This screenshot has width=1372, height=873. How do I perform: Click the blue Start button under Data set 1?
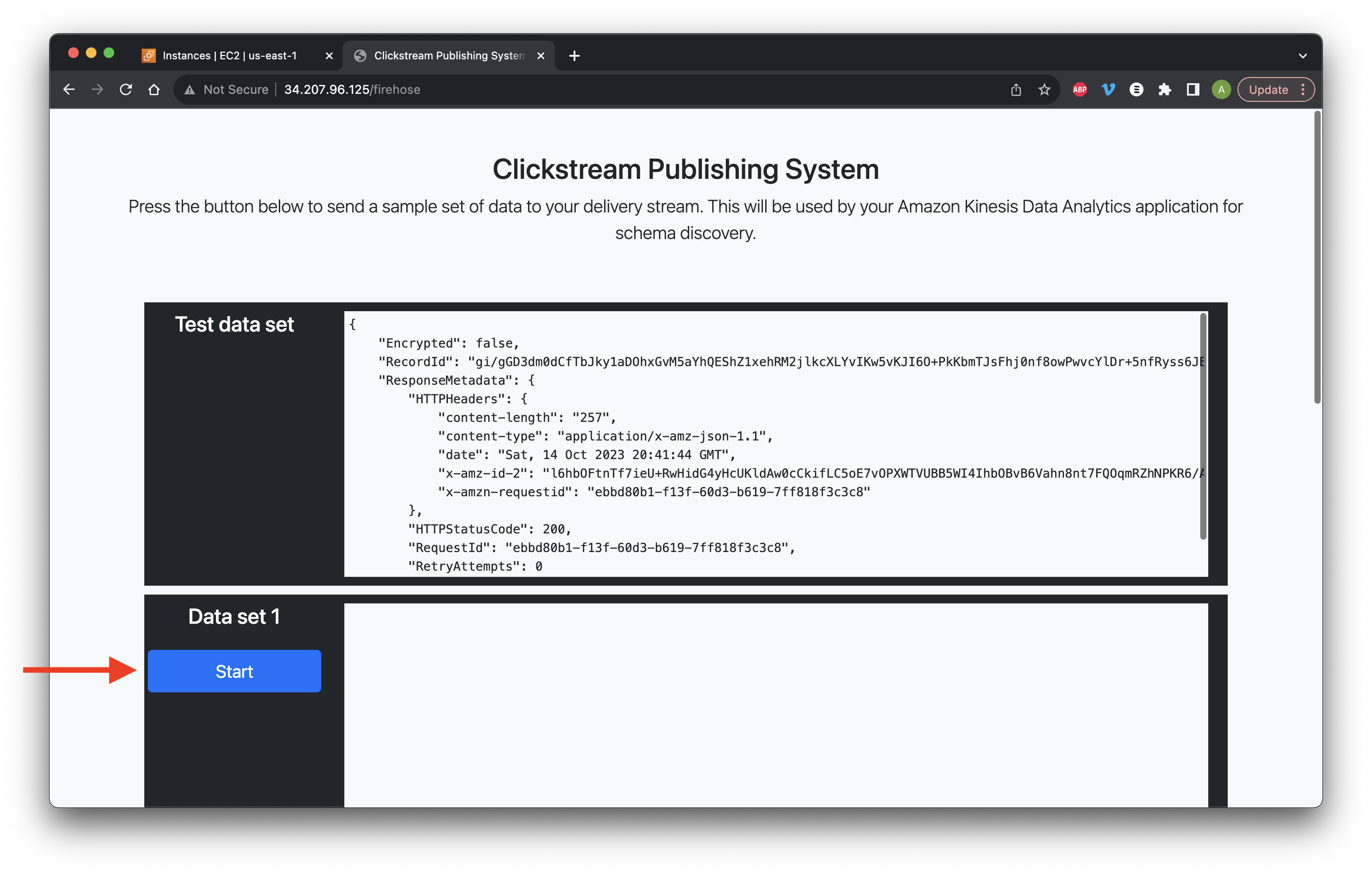click(234, 671)
